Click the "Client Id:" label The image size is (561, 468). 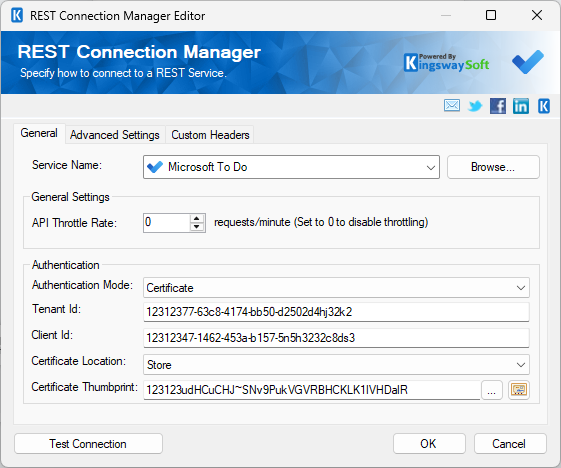(52, 335)
